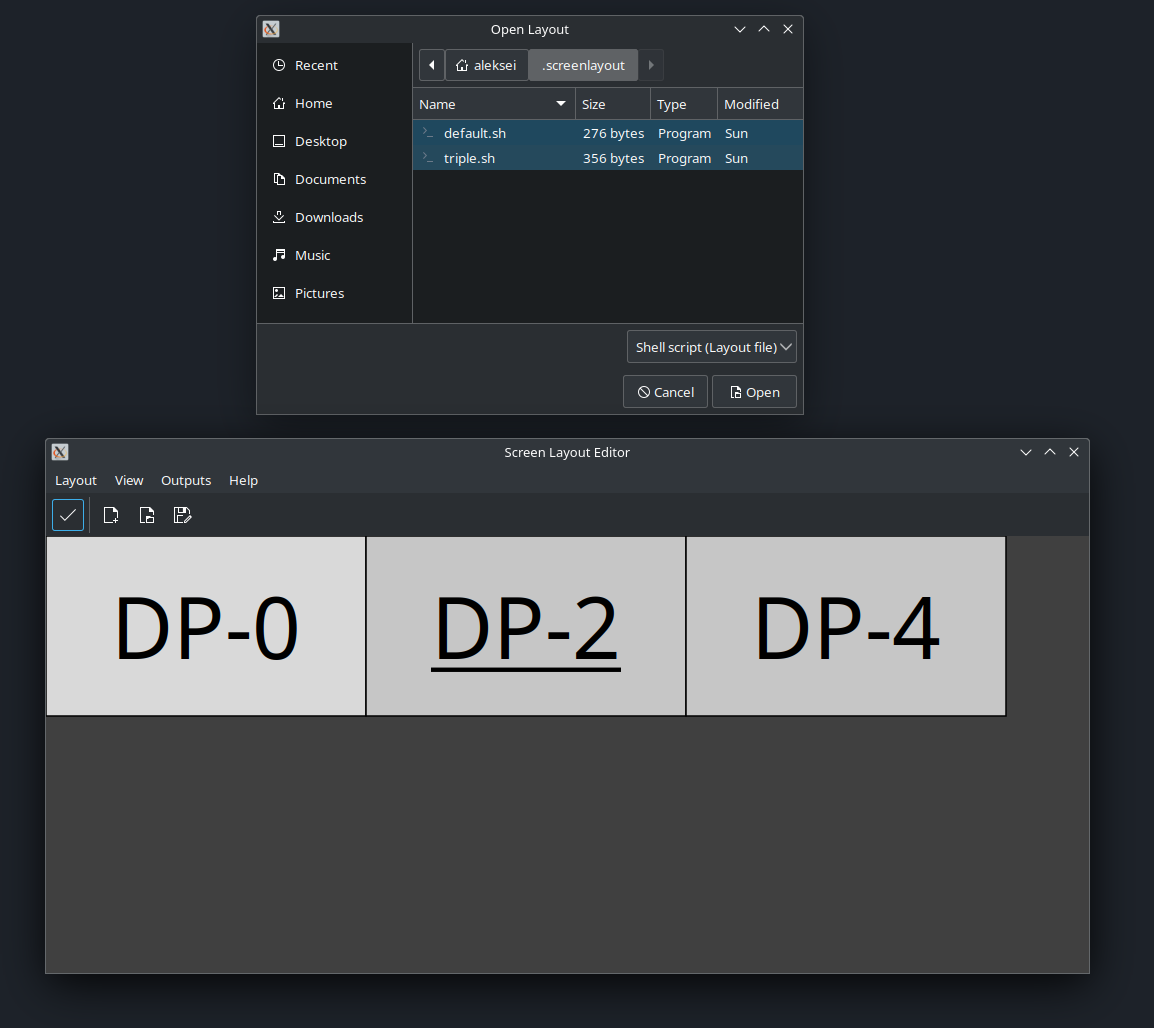Click the New layout toolbar icon

[111, 515]
